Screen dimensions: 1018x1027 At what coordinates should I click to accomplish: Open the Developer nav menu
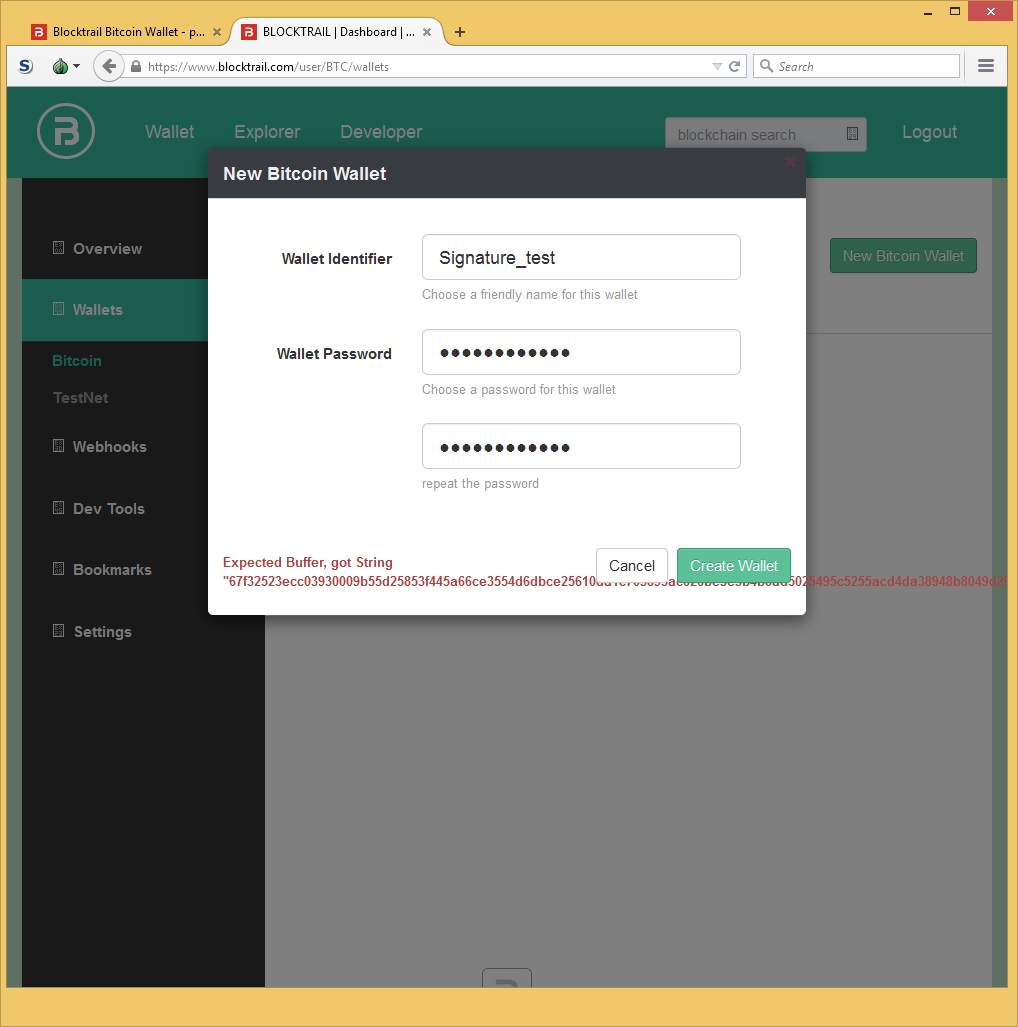click(x=381, y=132)
